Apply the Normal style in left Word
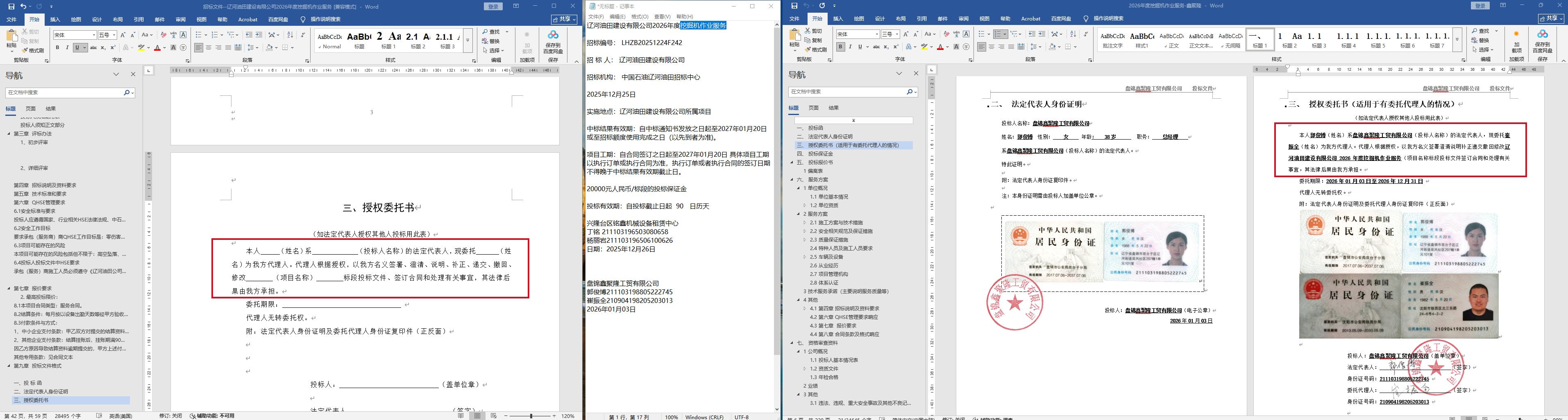Screen dimensions: 1568x420 click(330, 40)
